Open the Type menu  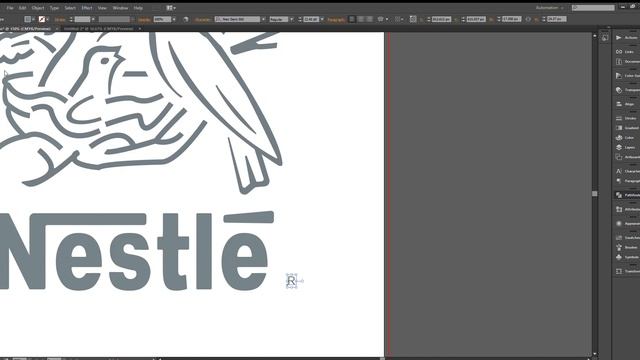tap(54, 8)
